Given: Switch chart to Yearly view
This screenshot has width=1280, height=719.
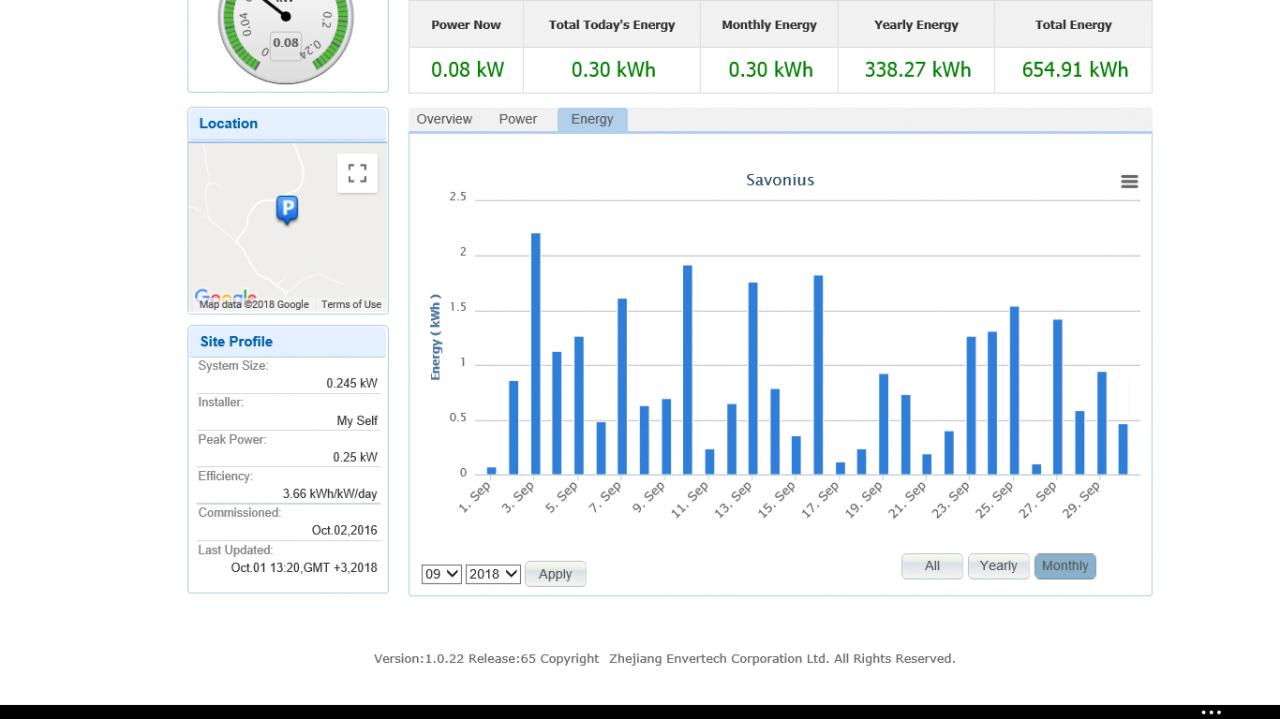Looking at the screenshot, I should 998,566.
